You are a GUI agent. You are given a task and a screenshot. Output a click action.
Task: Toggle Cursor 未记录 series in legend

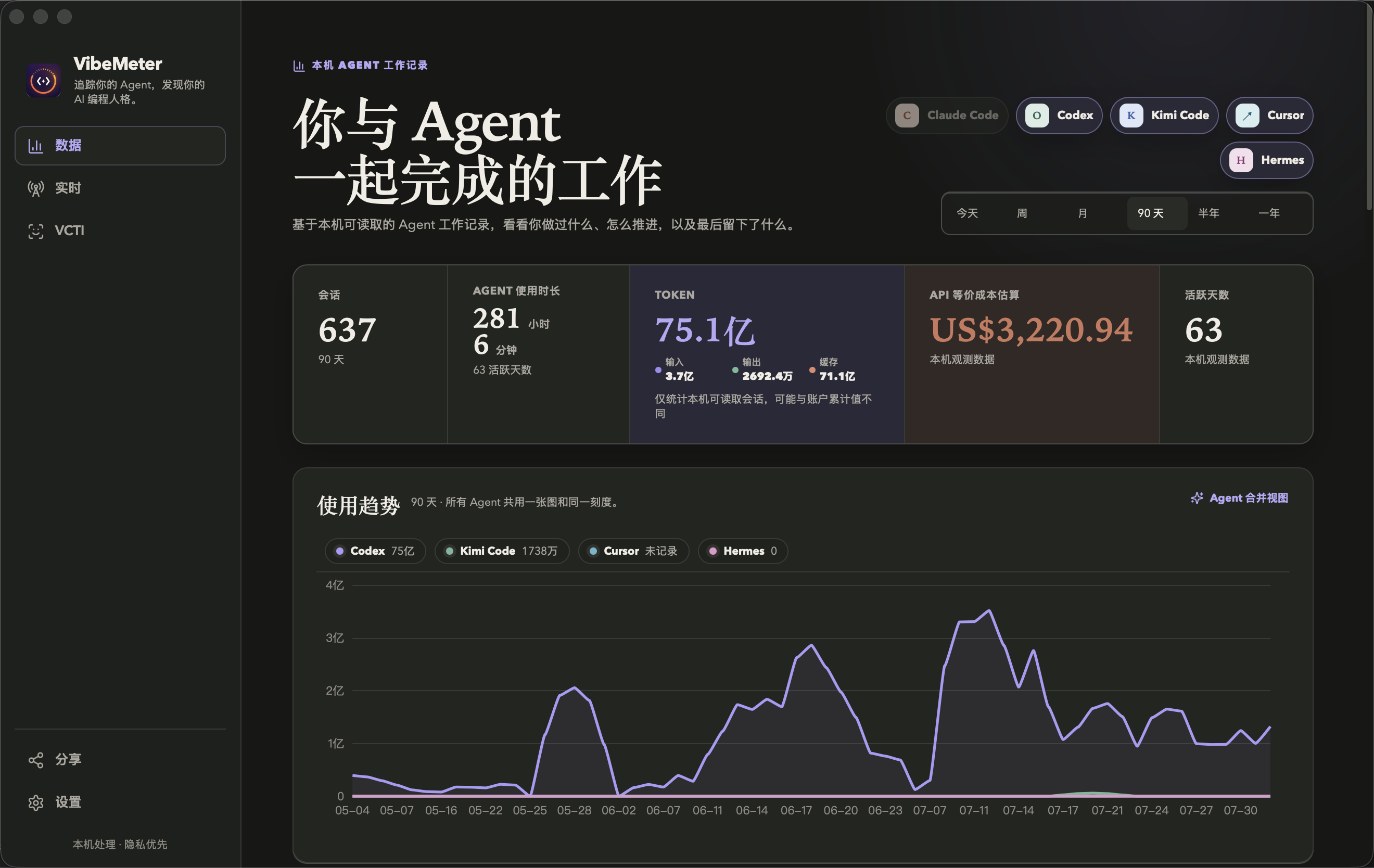pos(634,551)
